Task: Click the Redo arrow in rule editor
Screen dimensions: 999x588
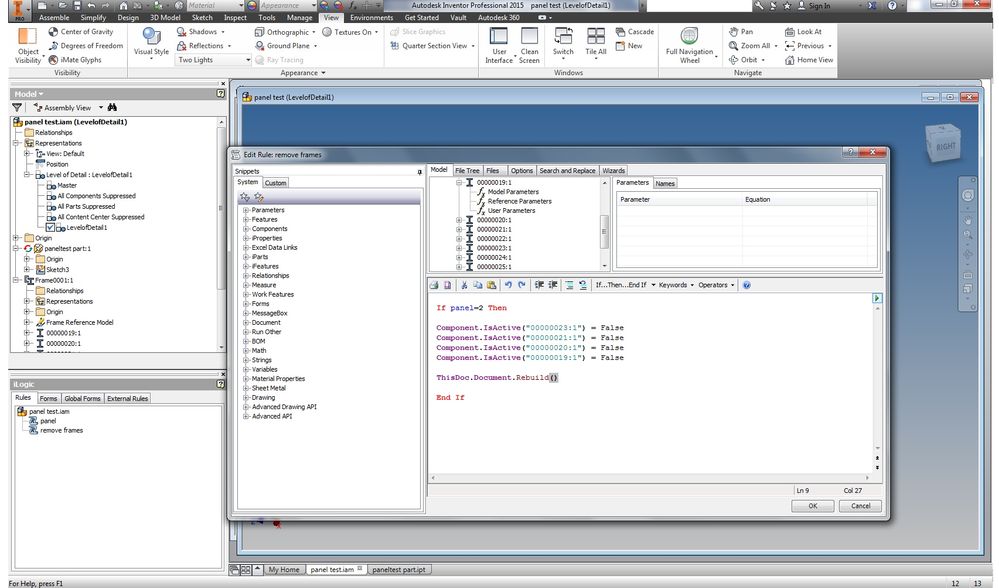Action: [522, 285]
